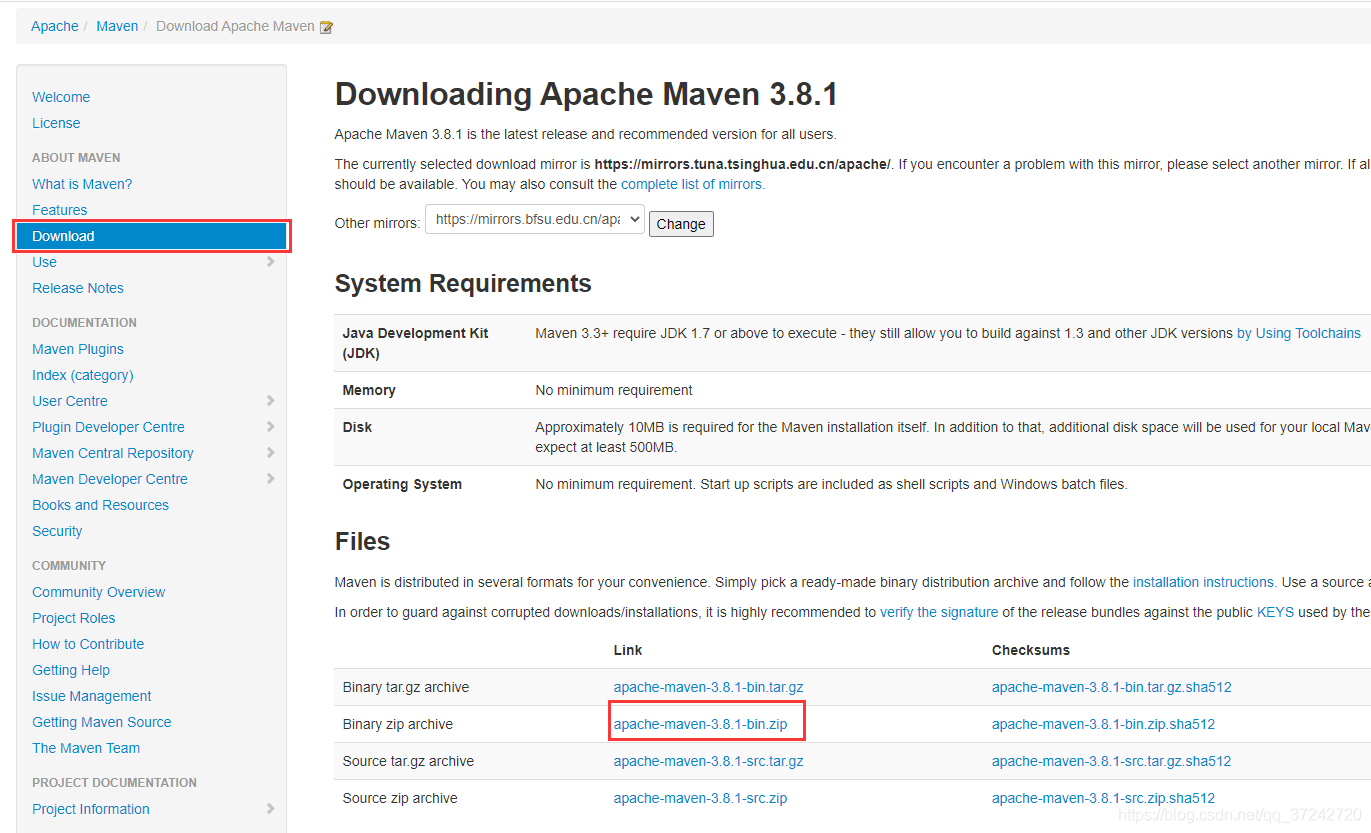Download apache-maven-3.8.1-src.zip
The width and height of the screenshot is (1371, 833).
700,798
